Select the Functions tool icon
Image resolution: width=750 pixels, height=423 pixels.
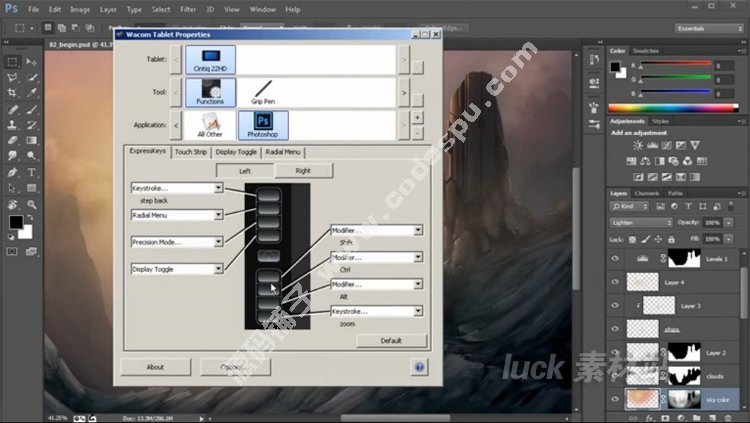210,93
